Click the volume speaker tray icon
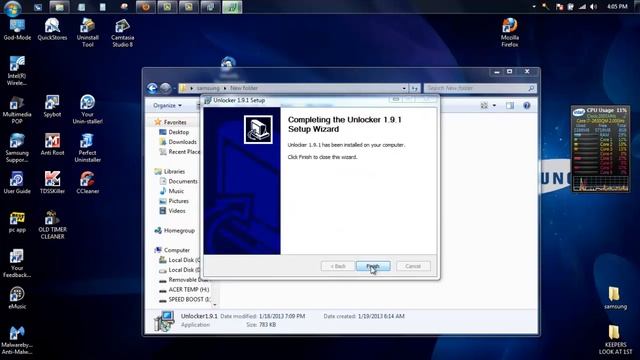The image size is (640, 360). coord(593,7)
